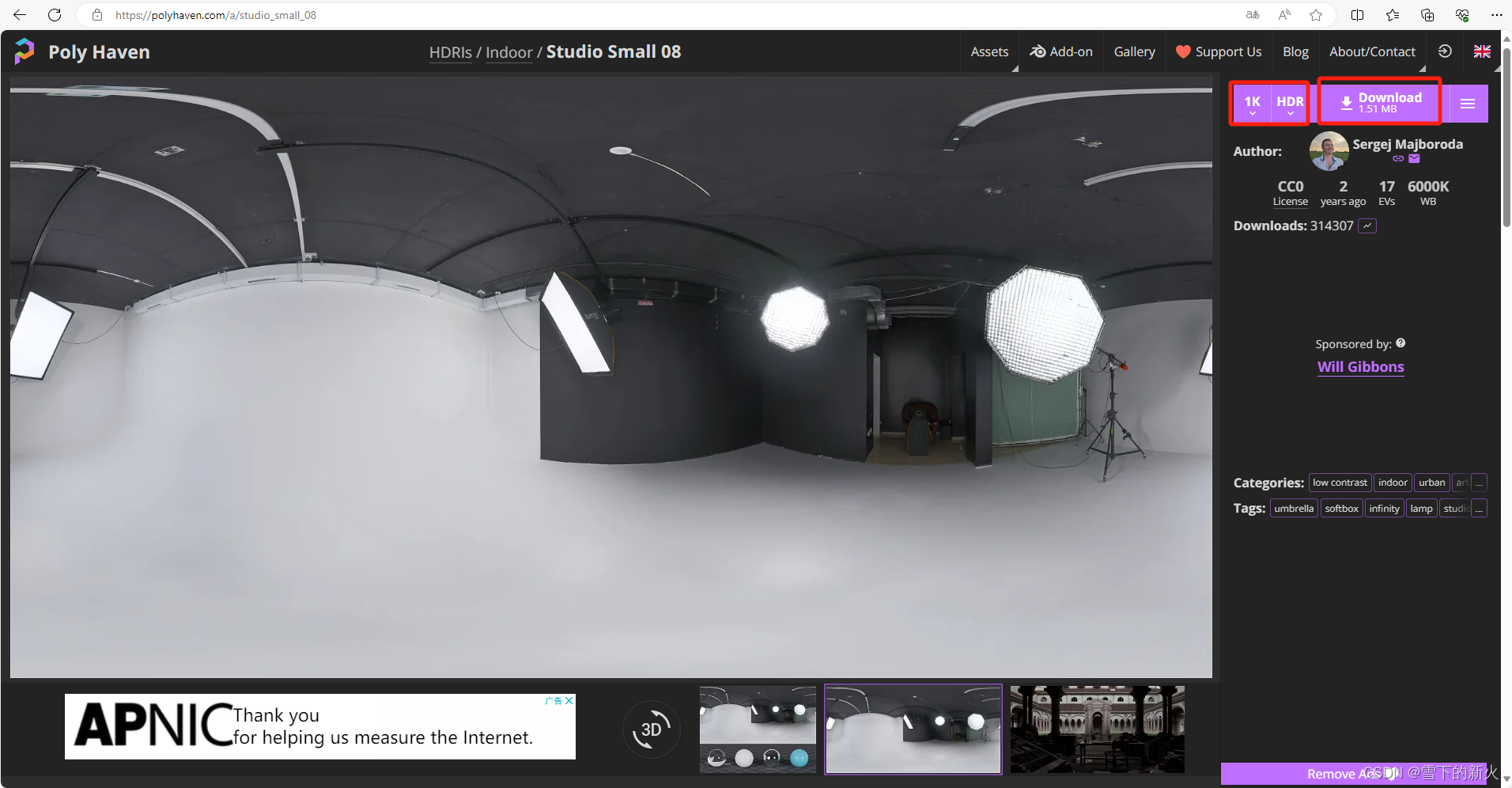This screenshot has height=788, width=1512.
Task: Open the Assets menu
Action: 989,51
